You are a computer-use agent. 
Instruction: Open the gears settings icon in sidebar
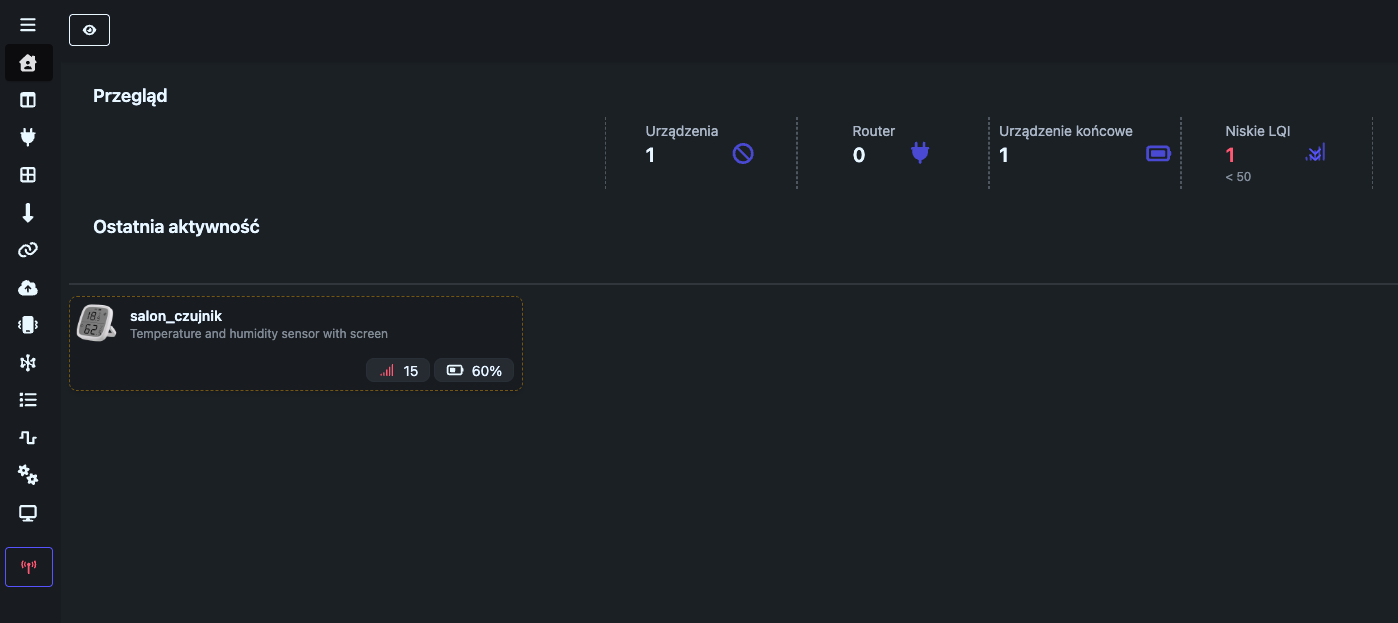pos(28,475)
